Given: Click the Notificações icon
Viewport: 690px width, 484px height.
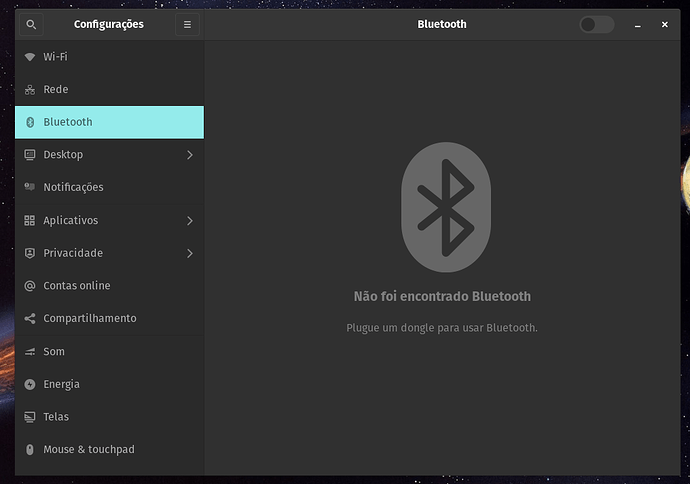Looking at the screenshot, I should click(x=30, y=187).
